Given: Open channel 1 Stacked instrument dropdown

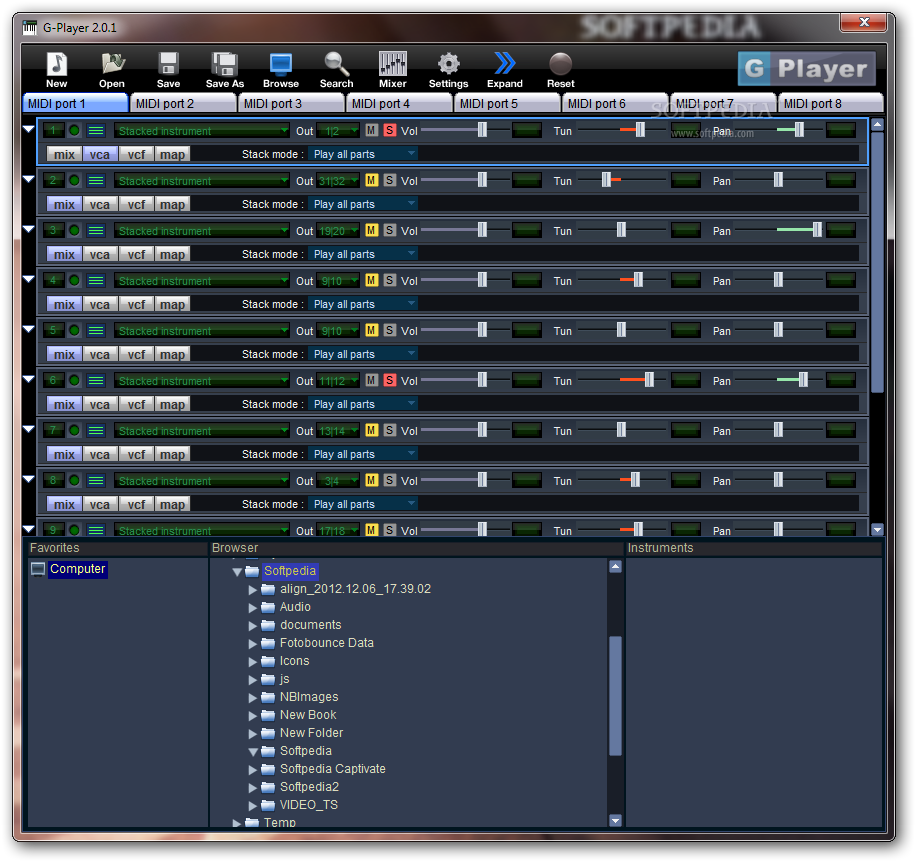Looking at the screenshot, I should pyautogui.click(x=202, y=131).
